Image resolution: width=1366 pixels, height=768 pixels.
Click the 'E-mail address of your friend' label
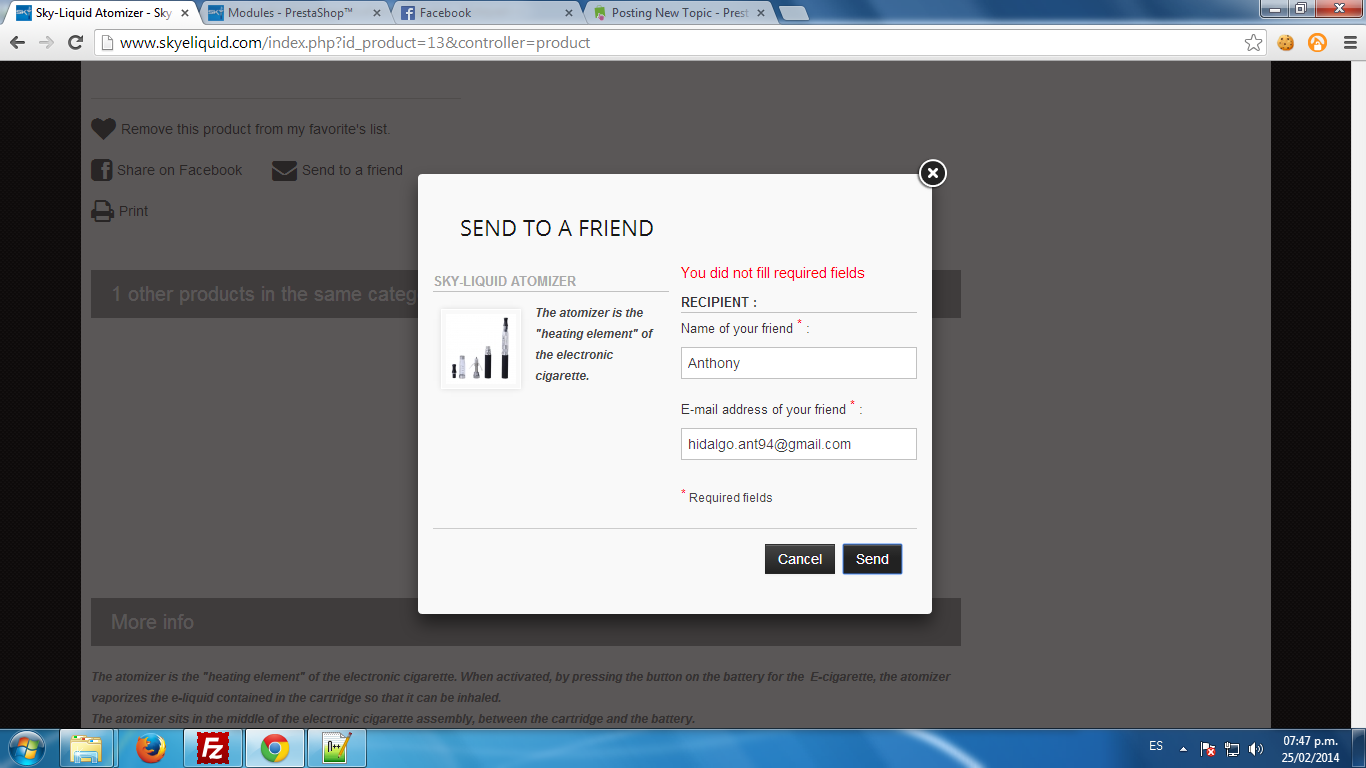pos(764,409)
